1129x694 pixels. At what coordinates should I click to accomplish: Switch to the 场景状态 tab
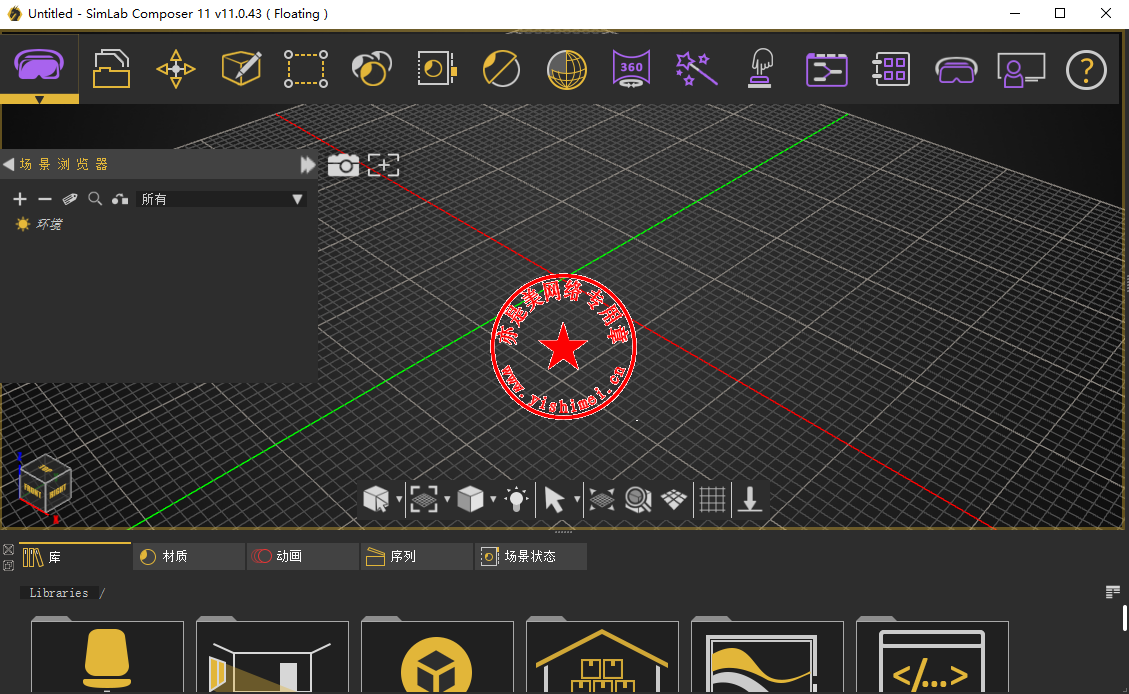tap(531, 556)
